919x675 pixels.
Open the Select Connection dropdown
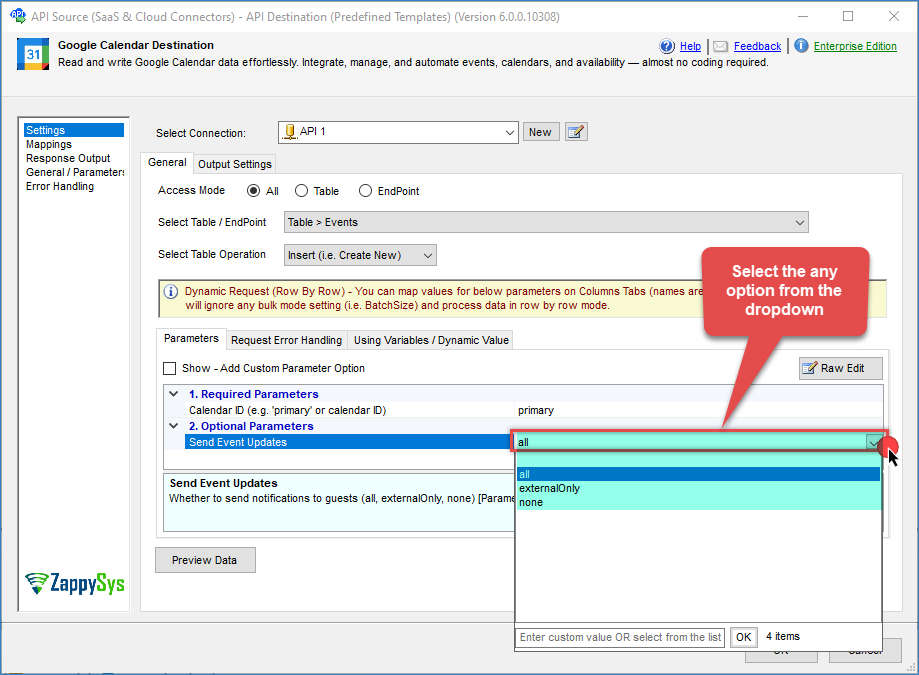pyautogui.click(x=510, y=132)
